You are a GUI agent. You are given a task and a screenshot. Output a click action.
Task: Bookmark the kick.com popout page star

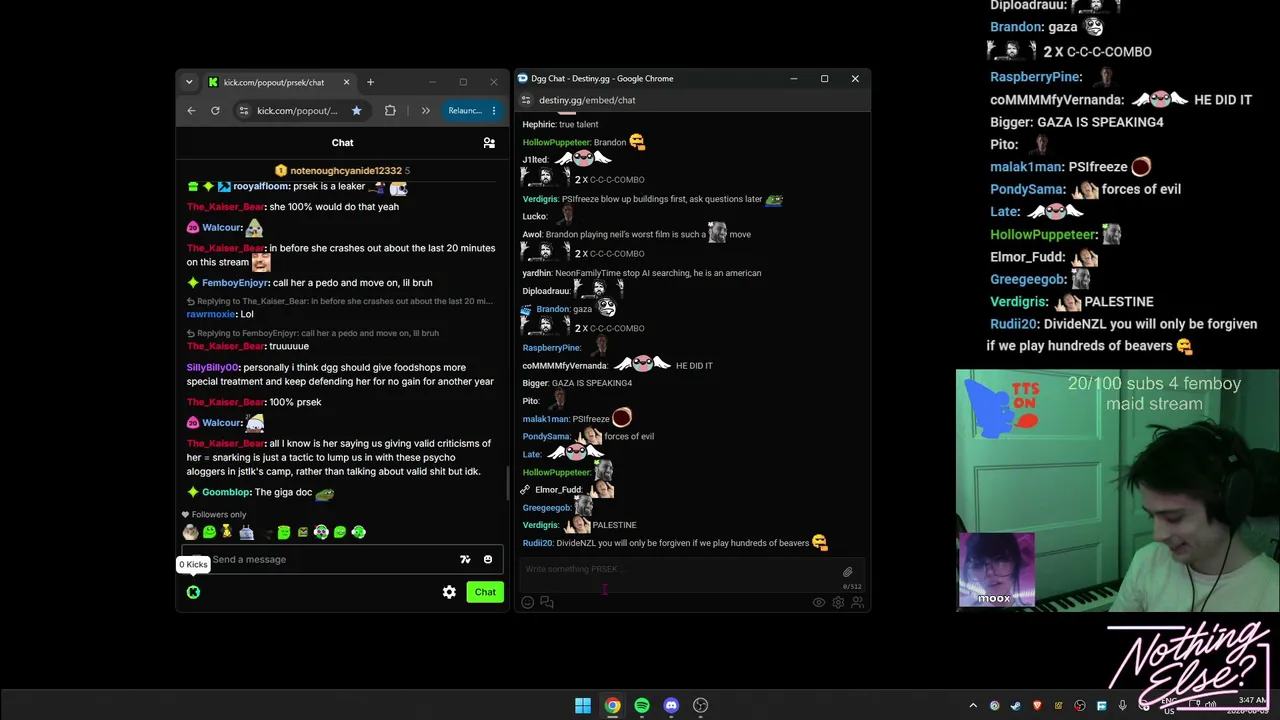tap(356, 110)
